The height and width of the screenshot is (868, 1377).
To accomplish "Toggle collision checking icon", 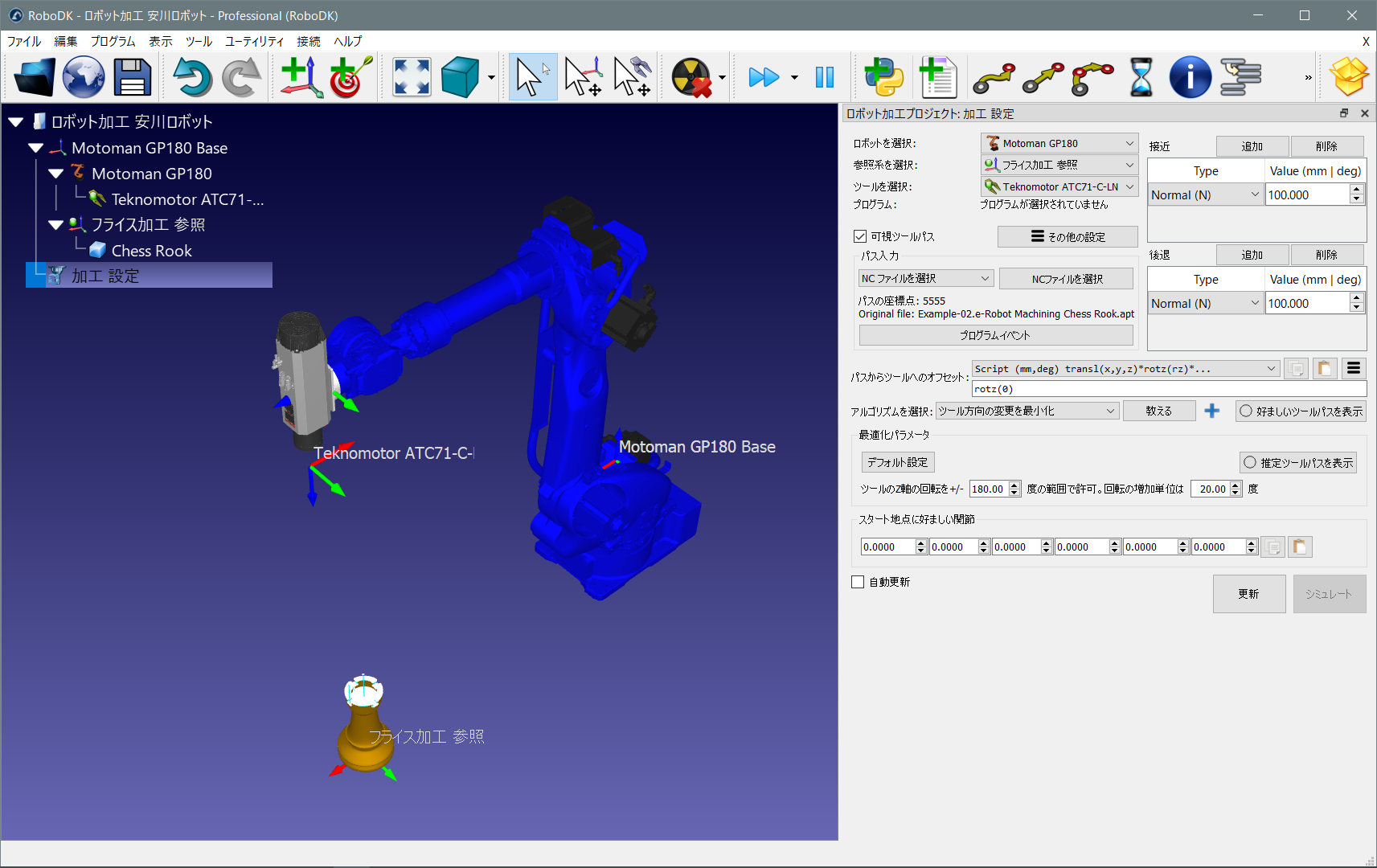I will pos(691,77).
